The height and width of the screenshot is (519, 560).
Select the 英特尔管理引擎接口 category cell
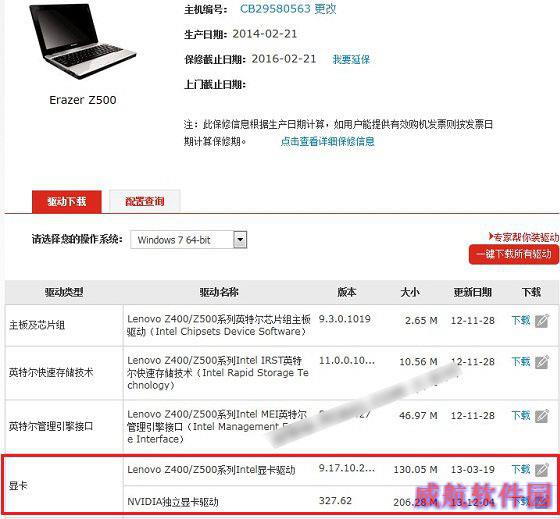click(64, 426)
